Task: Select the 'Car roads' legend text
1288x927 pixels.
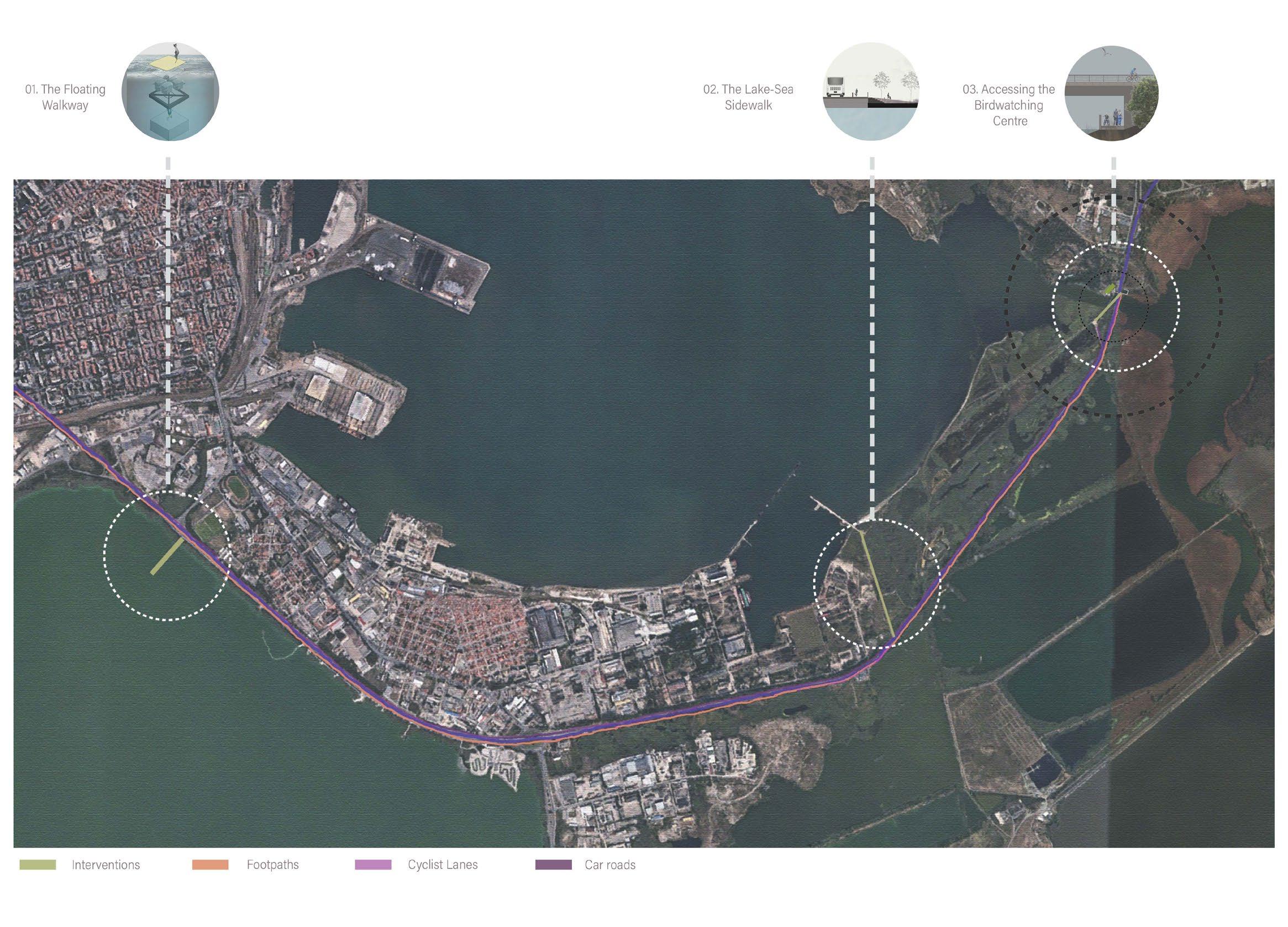Action: [x=610, y=865]
